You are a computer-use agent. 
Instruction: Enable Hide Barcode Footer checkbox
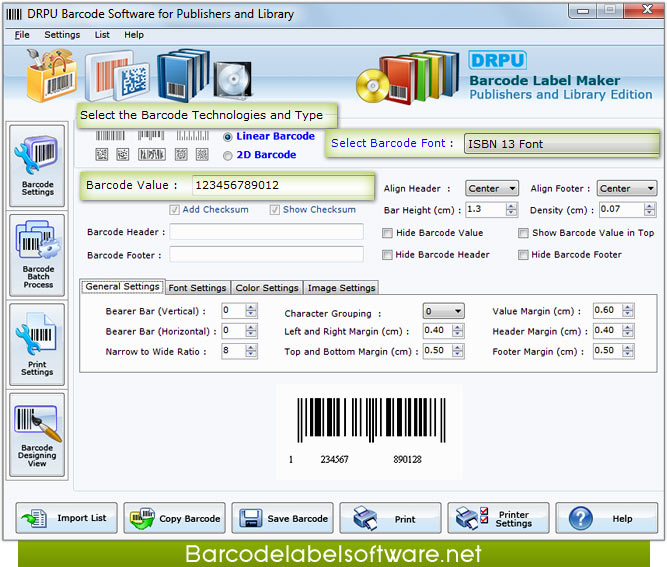523,255
